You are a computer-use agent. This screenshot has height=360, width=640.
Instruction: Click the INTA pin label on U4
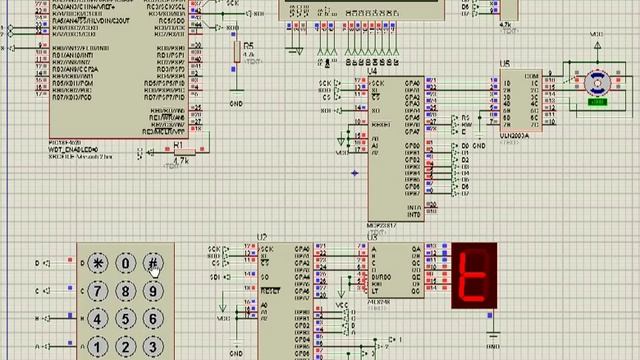(414, 208)
